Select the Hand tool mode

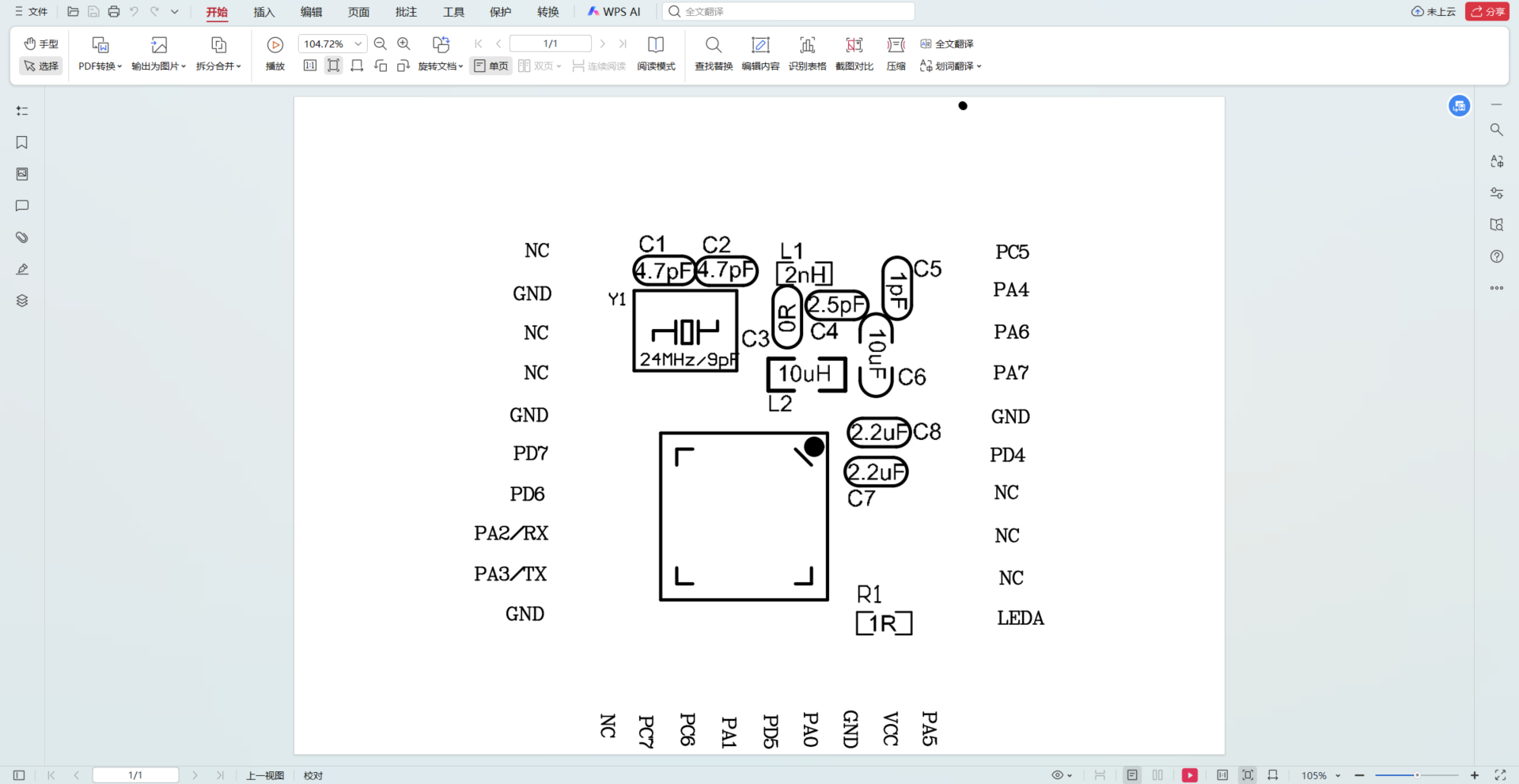(41, 44)
